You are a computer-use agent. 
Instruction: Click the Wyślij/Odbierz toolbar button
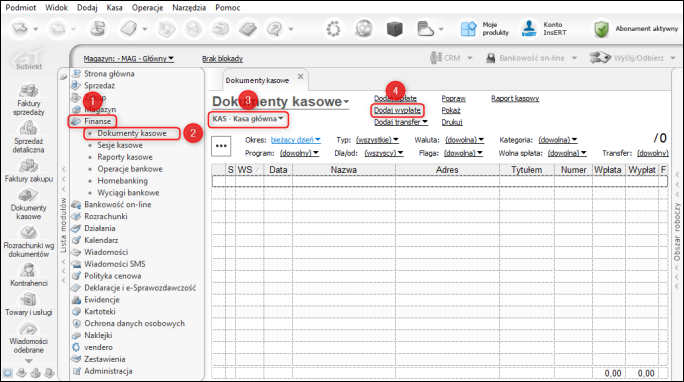(x=633, y=58)
